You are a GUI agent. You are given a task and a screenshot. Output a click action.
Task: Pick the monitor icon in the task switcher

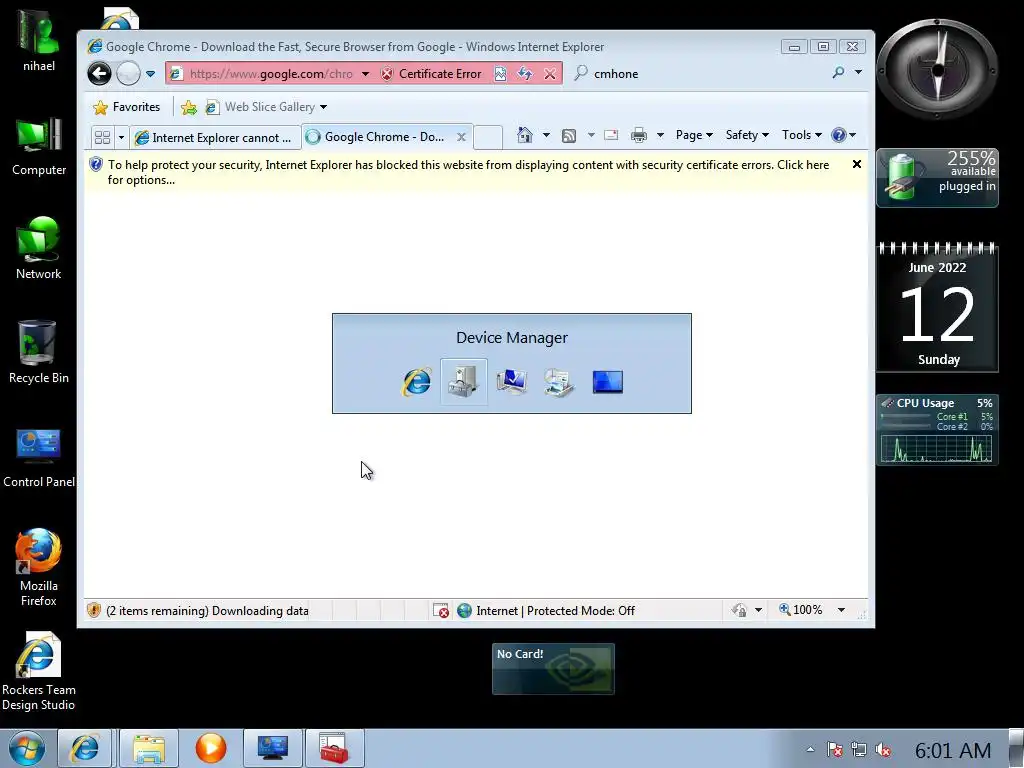click(511, 382)
